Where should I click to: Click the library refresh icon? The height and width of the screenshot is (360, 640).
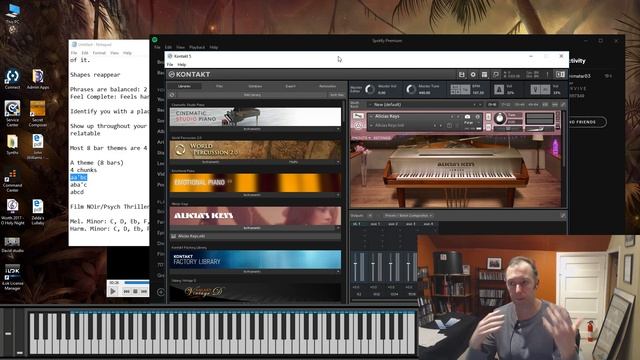pyautogui.click(x=173, y=95)
